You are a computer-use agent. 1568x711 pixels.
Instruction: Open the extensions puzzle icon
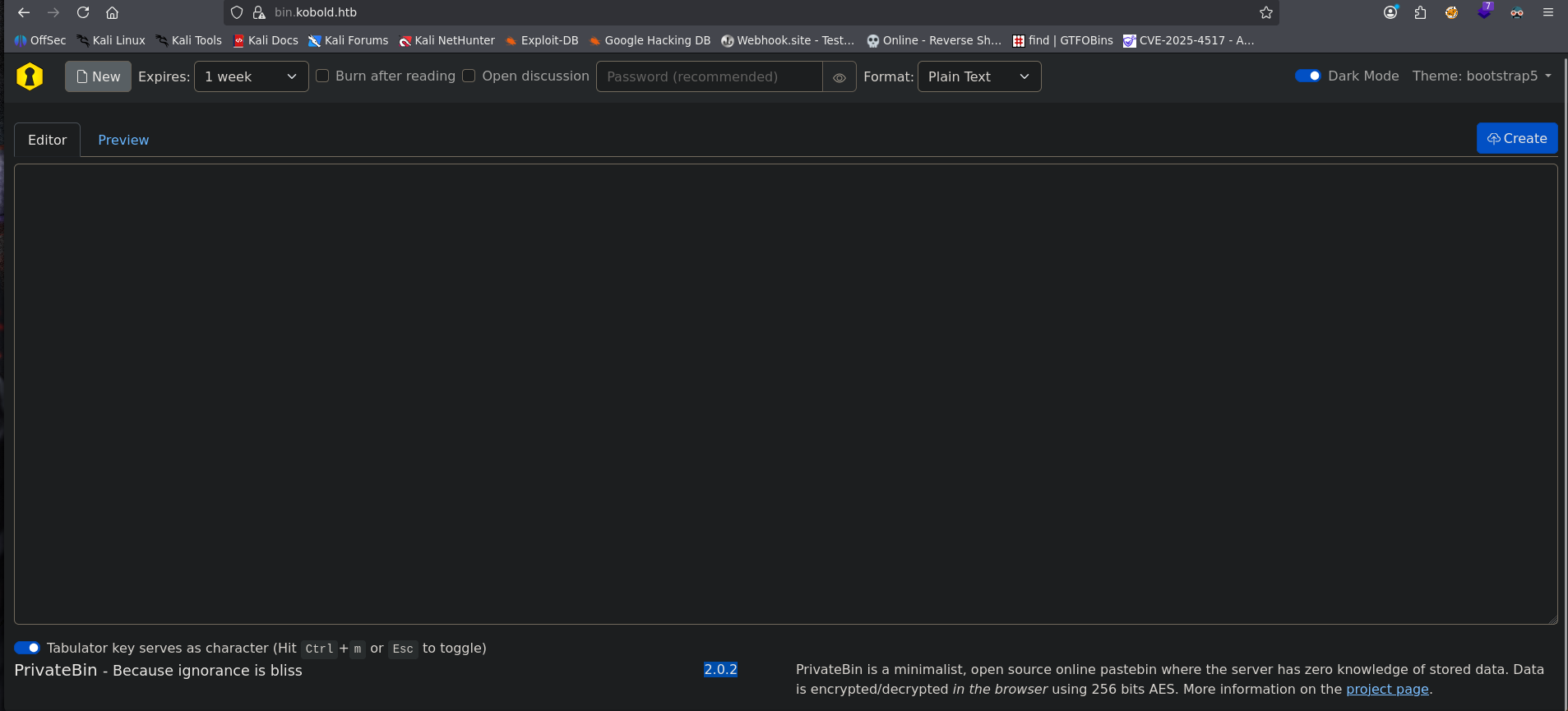[1421, 12]
